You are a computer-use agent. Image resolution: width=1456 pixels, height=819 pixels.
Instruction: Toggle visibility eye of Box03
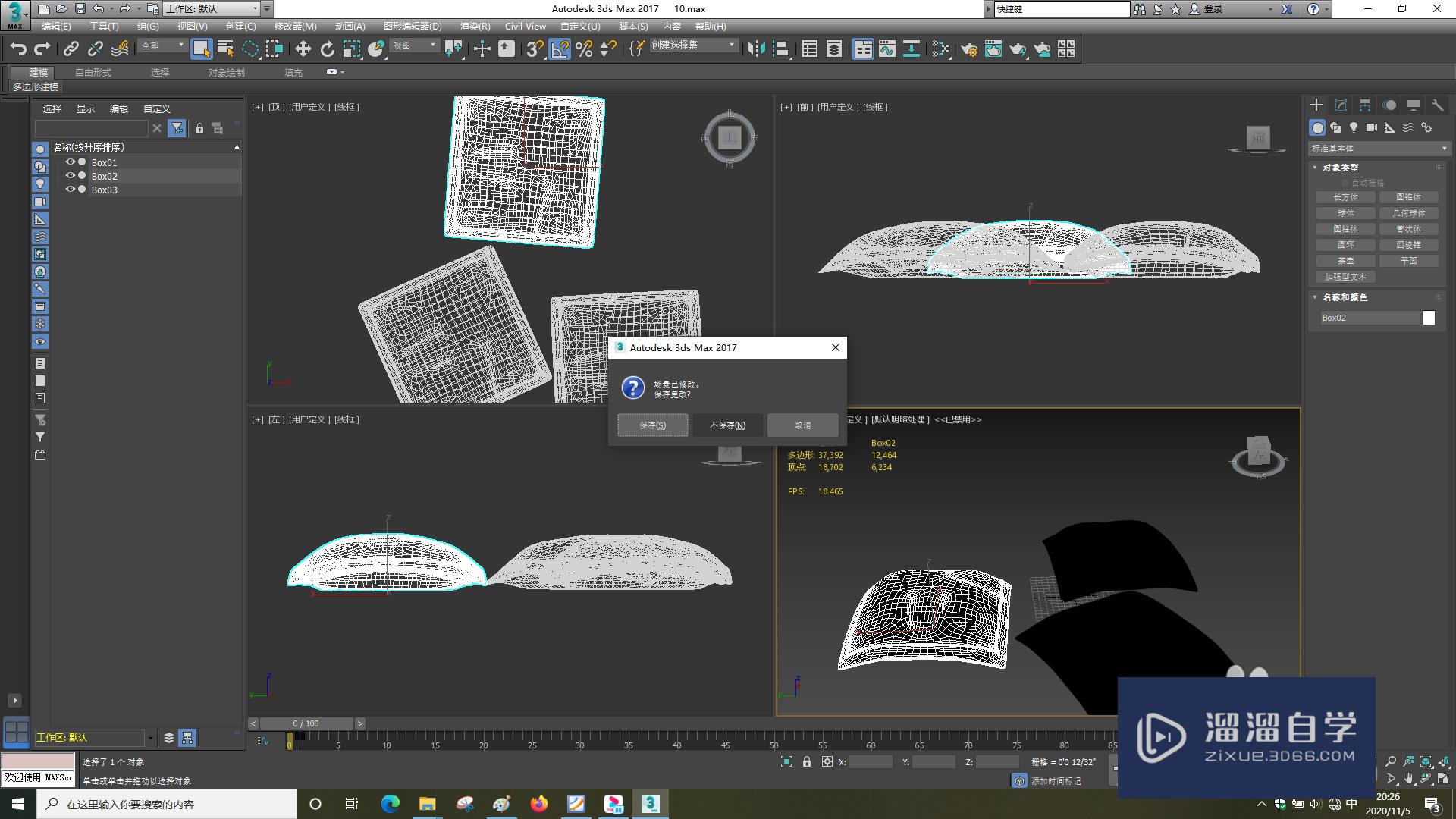[x=70, y=190]
